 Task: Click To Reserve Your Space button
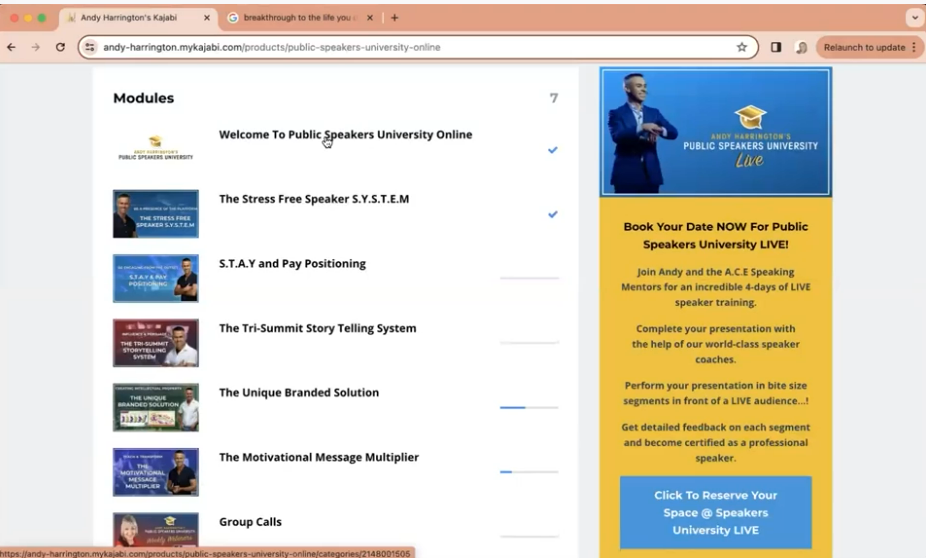coord(715,512)
